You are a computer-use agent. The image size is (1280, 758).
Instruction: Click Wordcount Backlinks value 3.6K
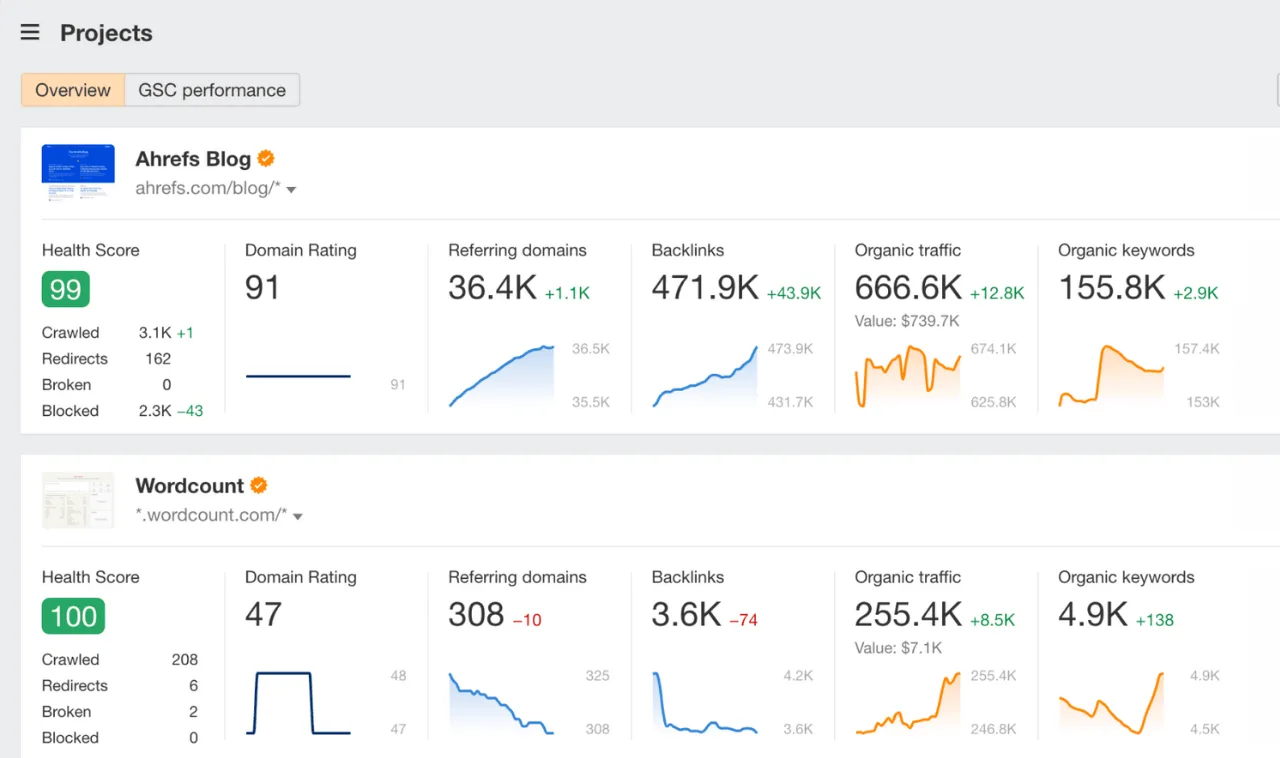click(x=686, y=614)
